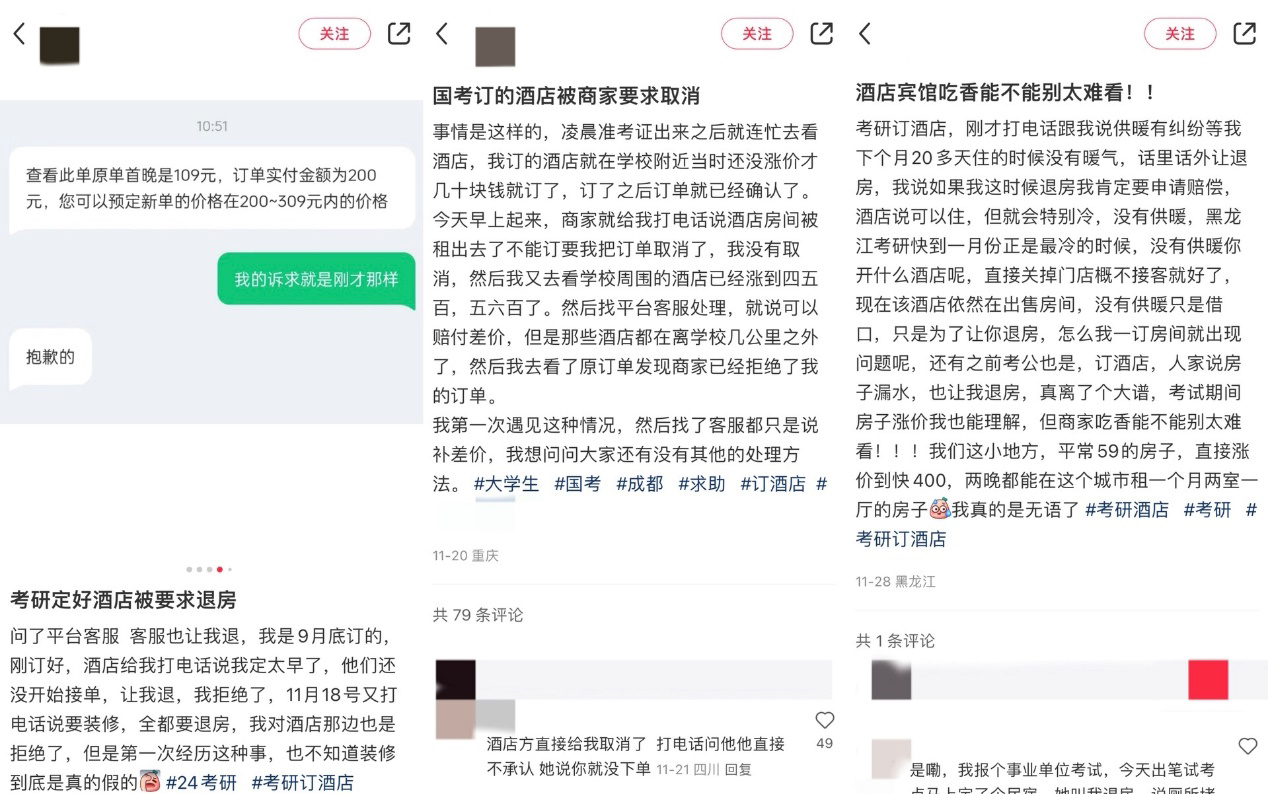Open share icon in left post
This screenshot has width=1268, height=794.
(398, 33)
